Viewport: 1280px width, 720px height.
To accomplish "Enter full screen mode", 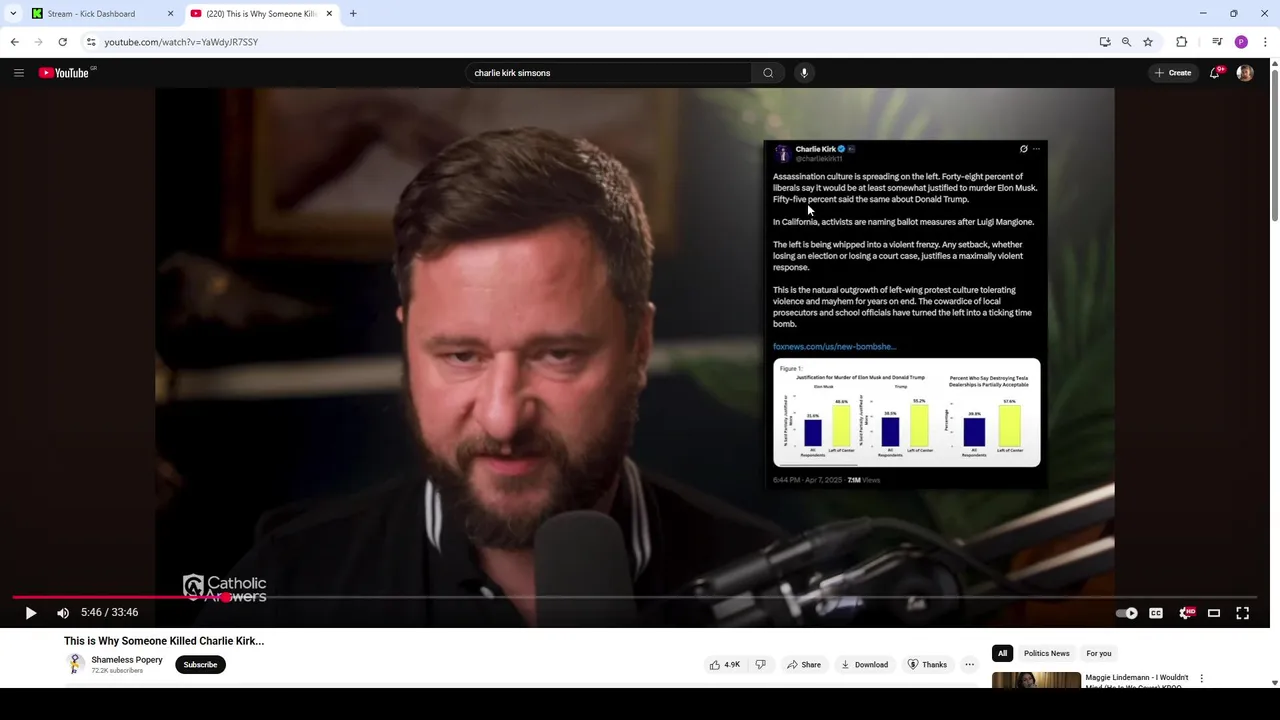I will tap(1242, 613).
